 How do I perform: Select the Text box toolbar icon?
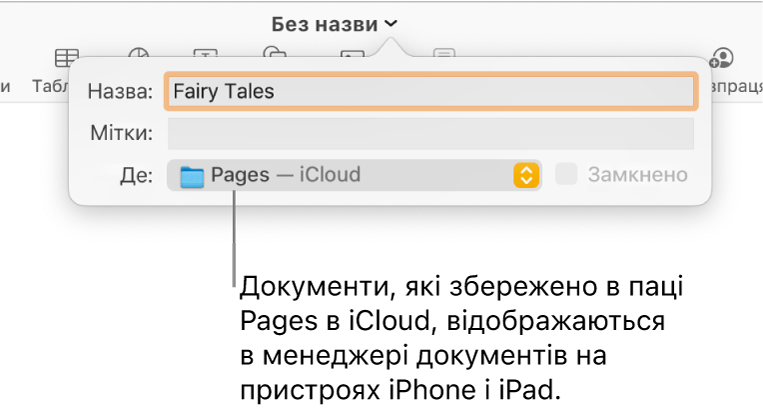coord(205,56)
